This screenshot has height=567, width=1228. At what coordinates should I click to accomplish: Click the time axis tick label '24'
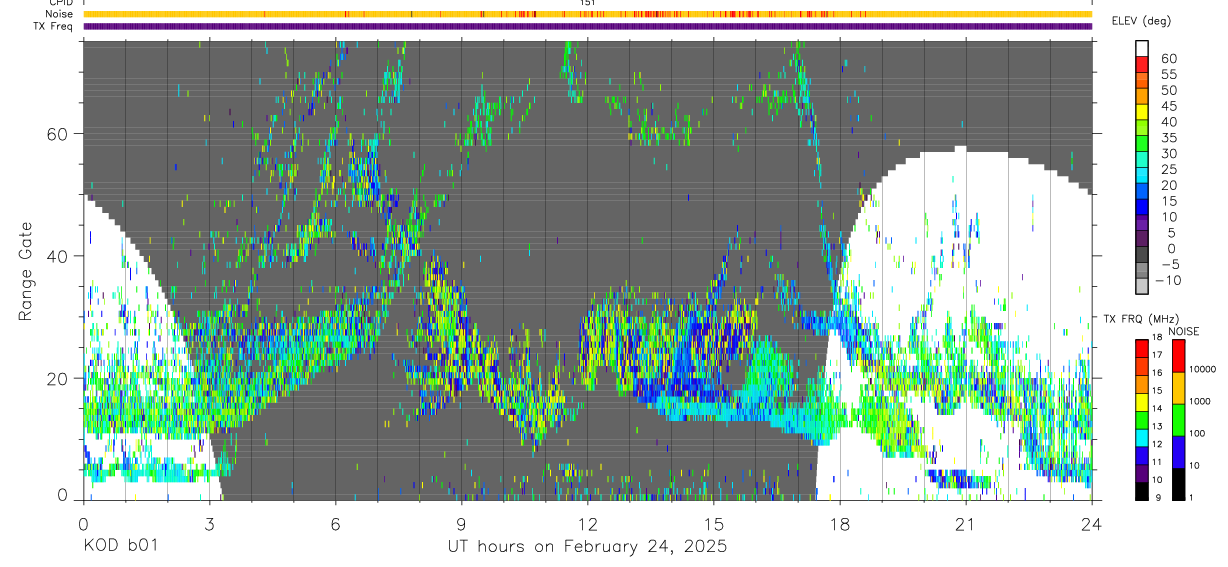click(1091, 523)
